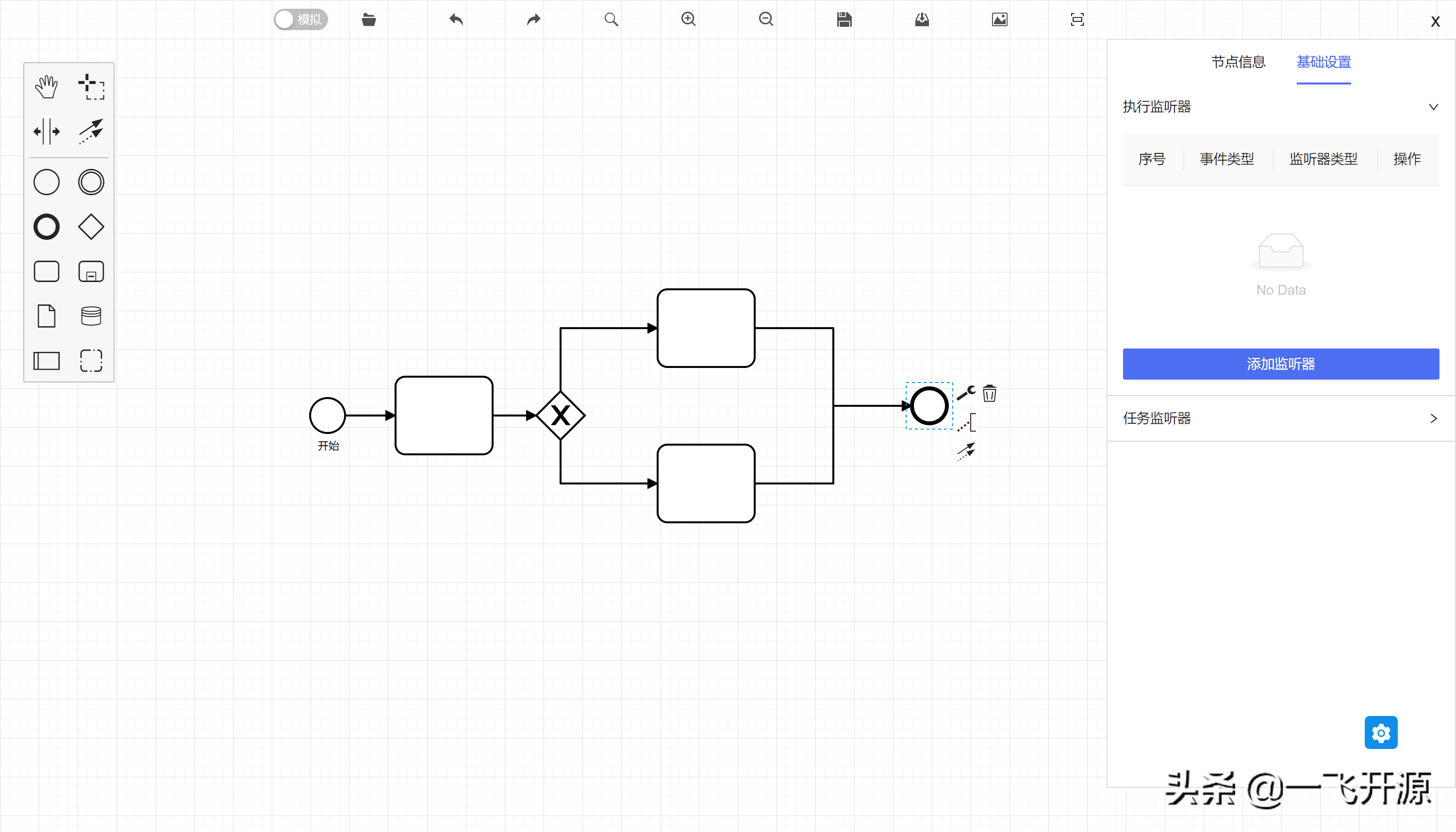
Task: Create an intermediate event from the palette
Action: click(91, 183)
